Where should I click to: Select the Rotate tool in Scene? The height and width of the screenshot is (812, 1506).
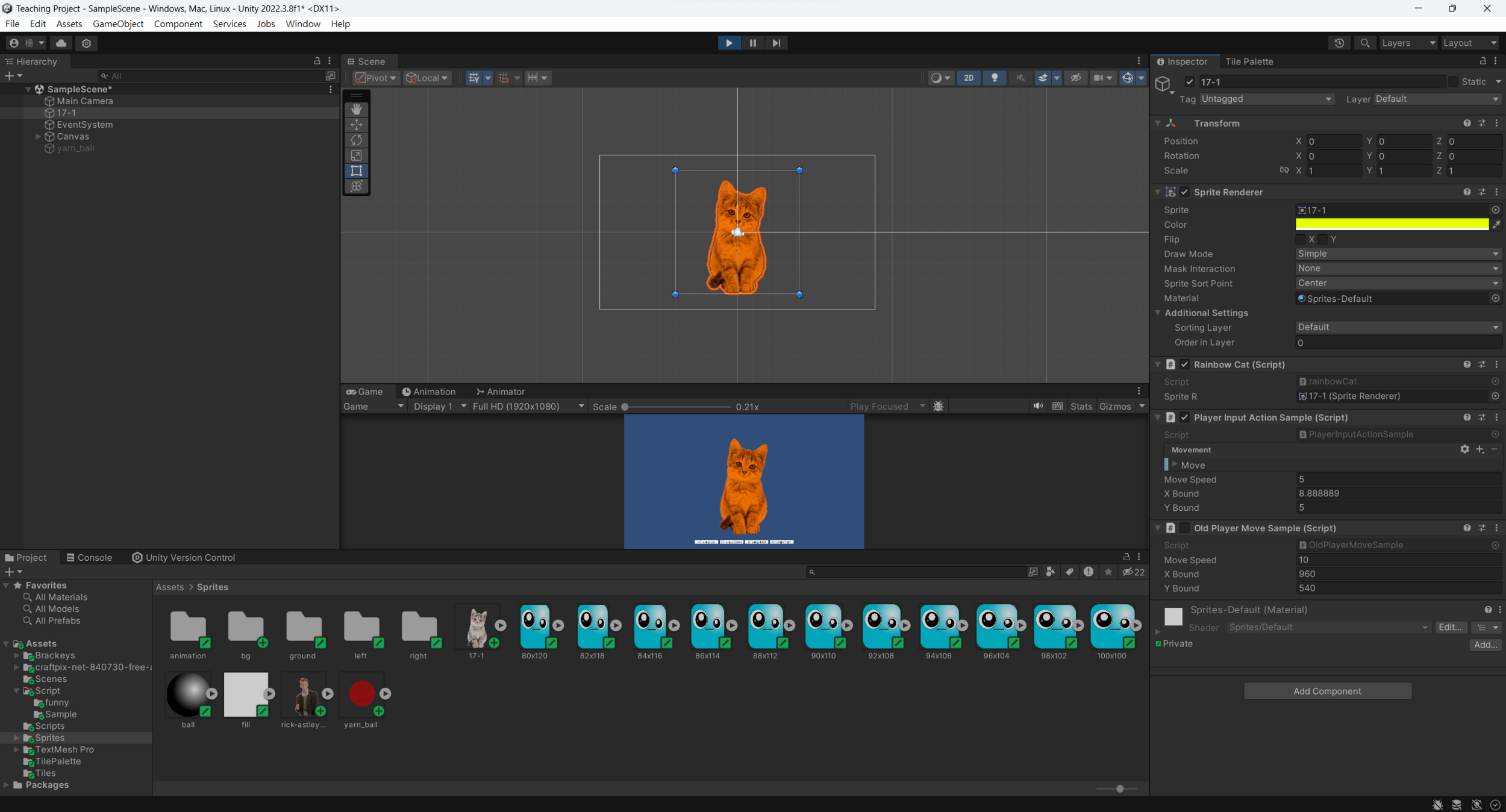coord(356,140)
